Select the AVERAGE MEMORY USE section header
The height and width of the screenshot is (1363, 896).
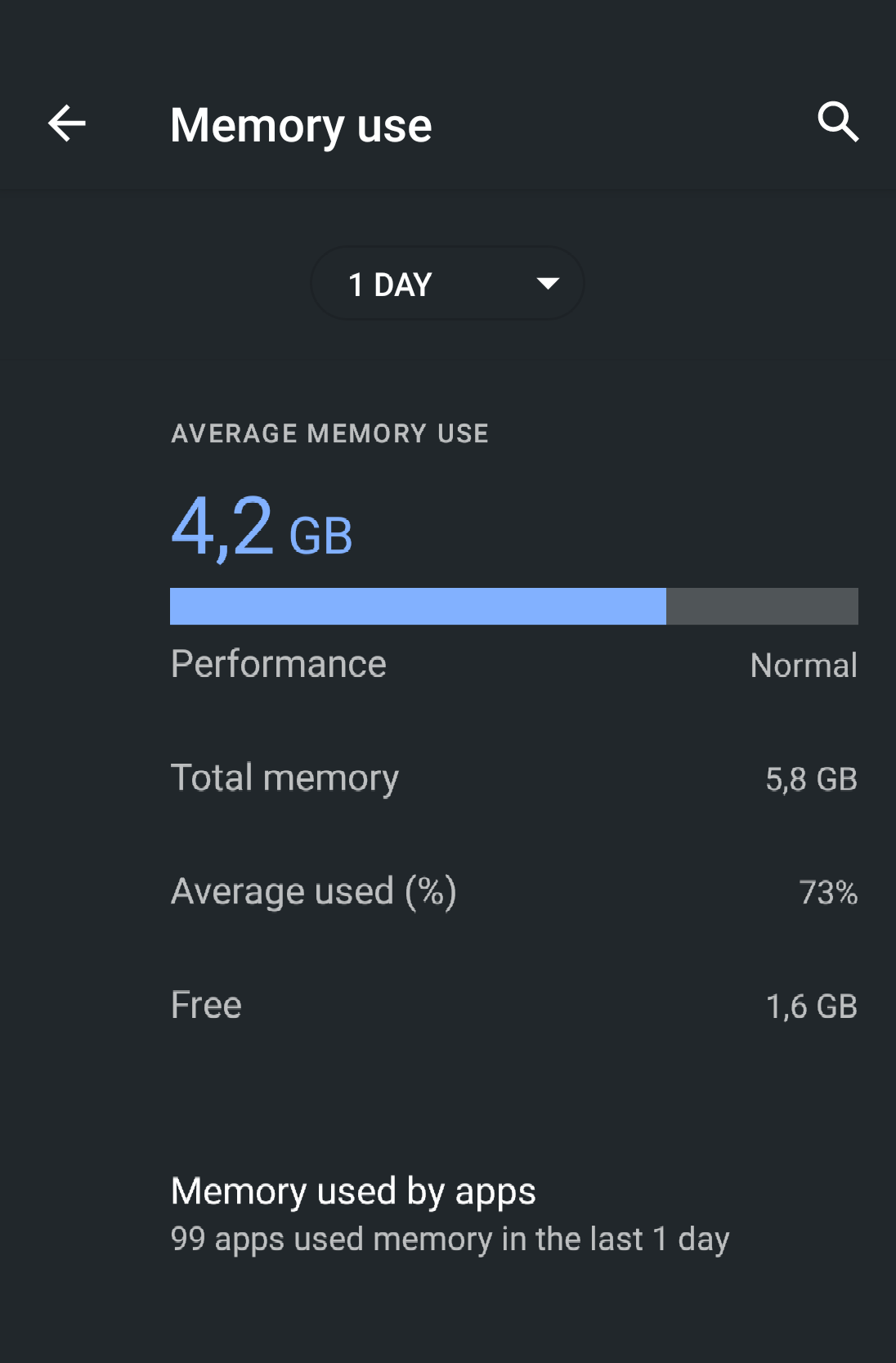click(329, 433)
